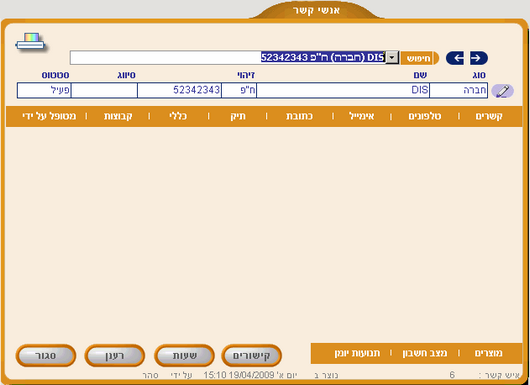
Task: Click the שם column header
Action: click(x=420, y=75)
